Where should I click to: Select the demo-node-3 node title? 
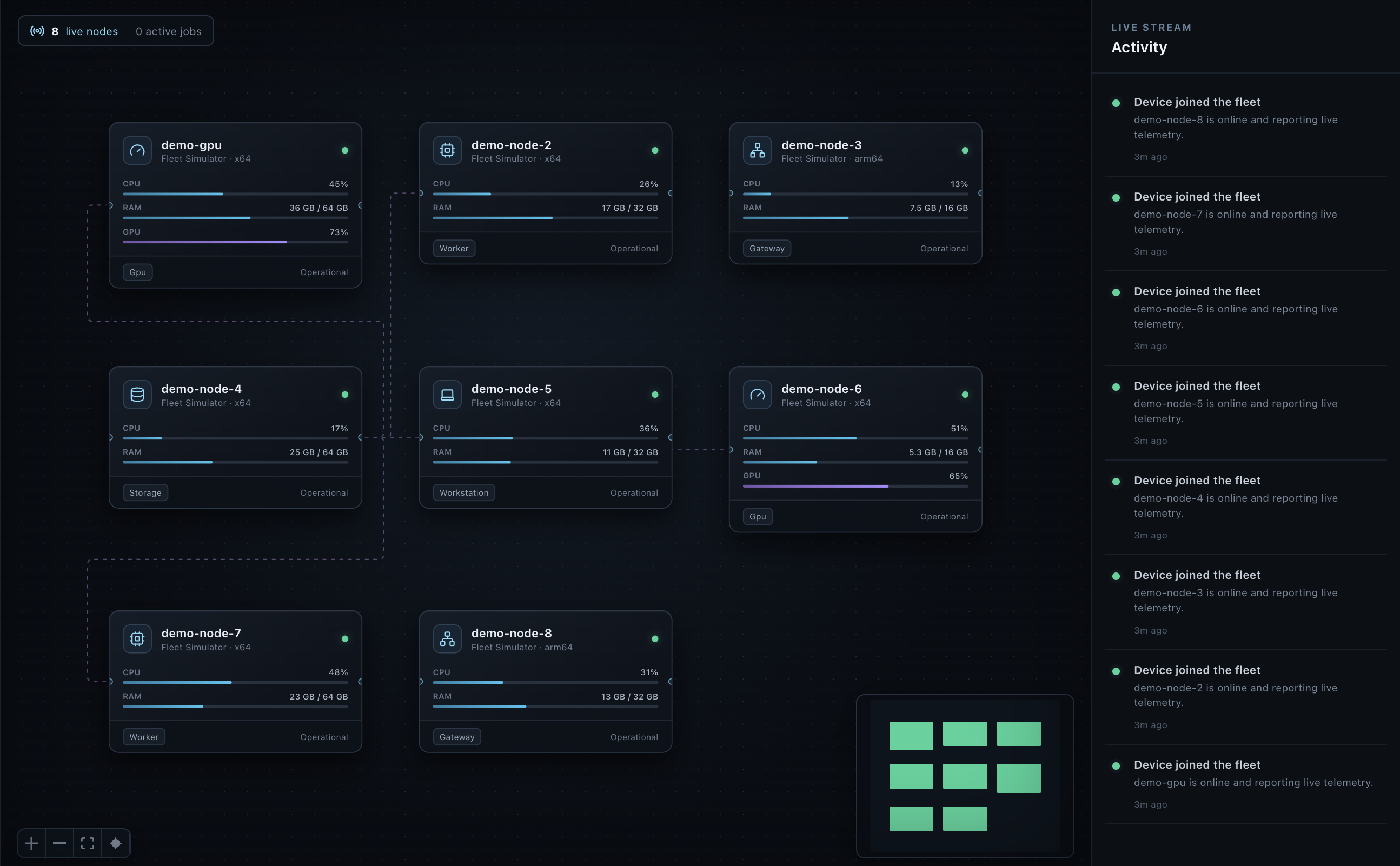821,145
